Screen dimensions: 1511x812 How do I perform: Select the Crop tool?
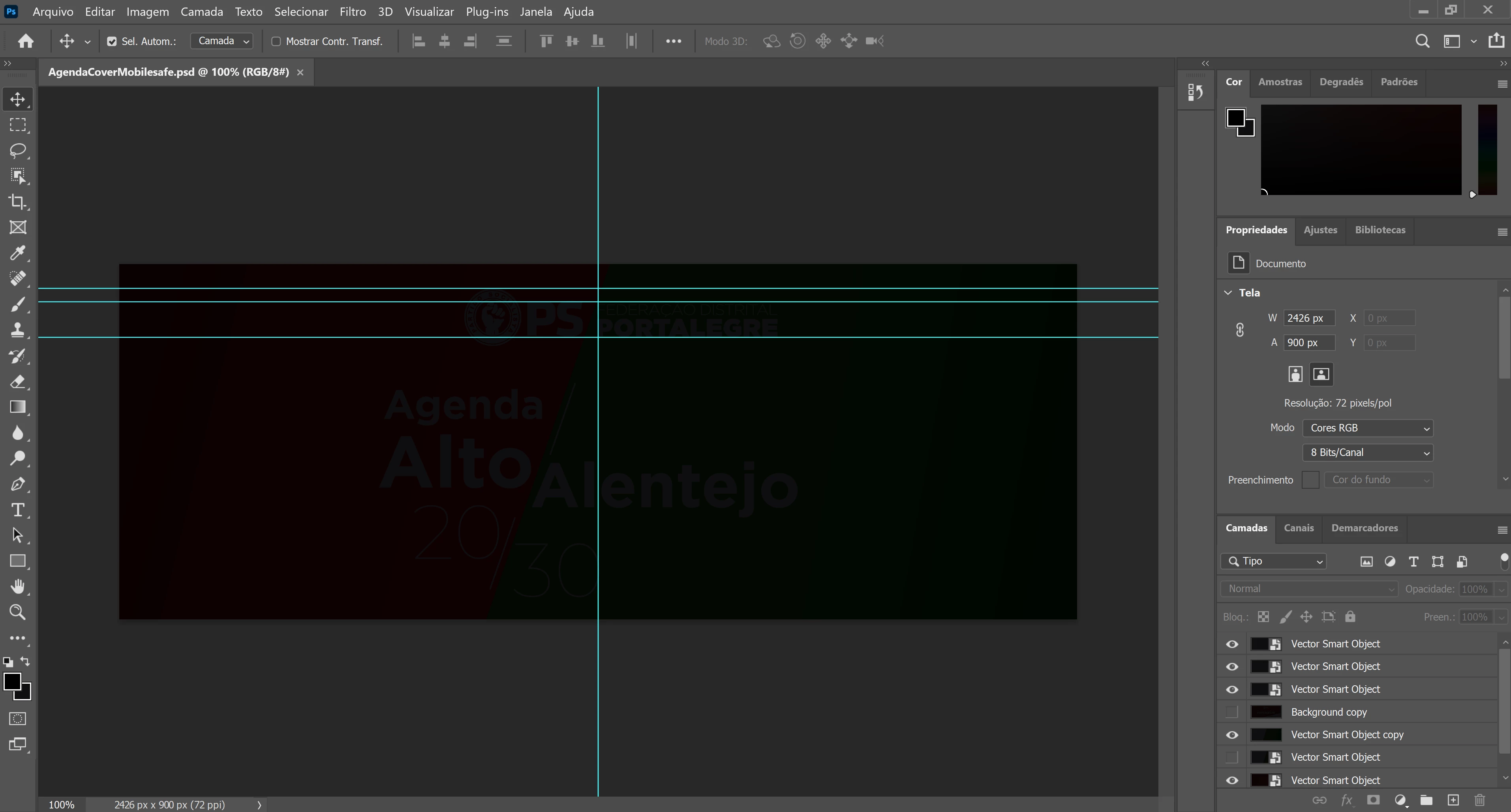pyautogui.click(x=18, y=202)
